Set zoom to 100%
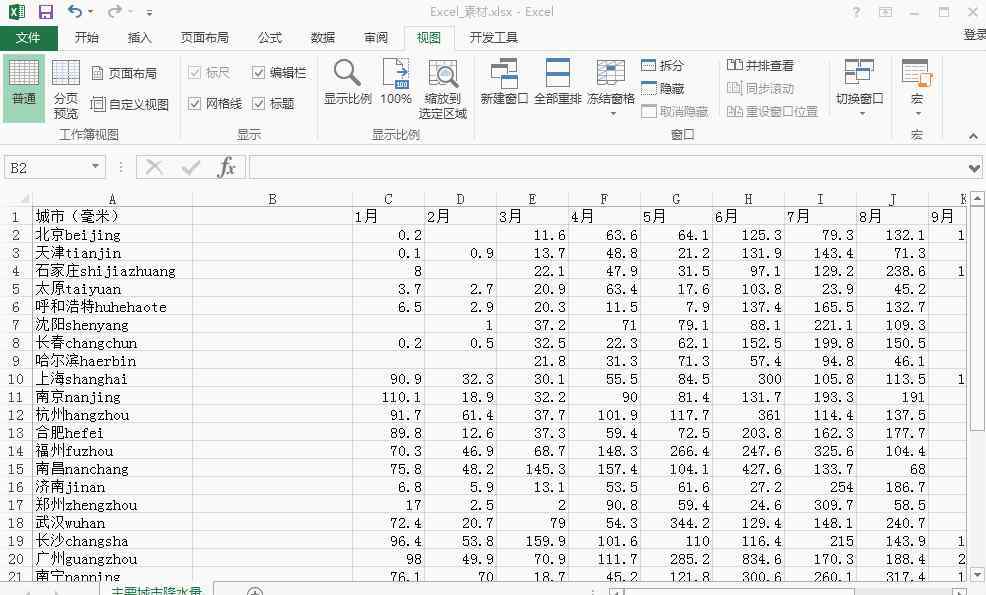Image resolution: width=986 pixels, height=595 pixels. click(396, 82)
